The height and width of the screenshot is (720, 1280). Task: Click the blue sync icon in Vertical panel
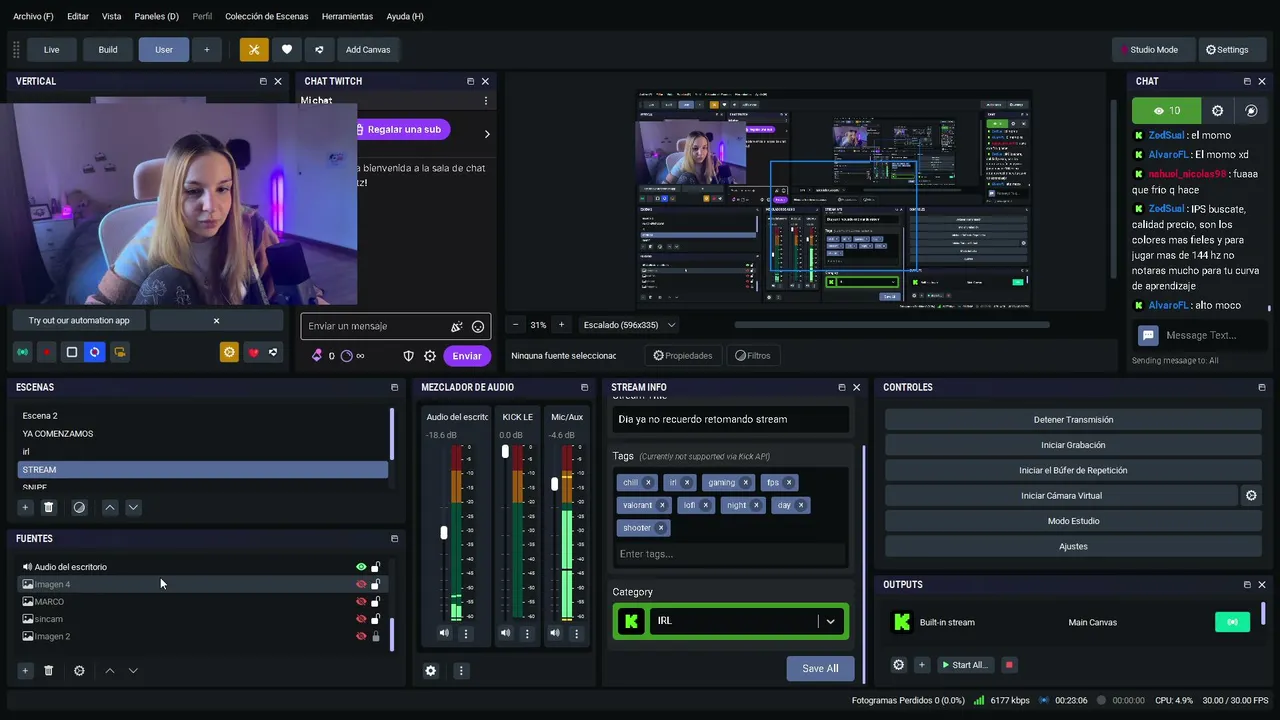click(x=95, y=352)
